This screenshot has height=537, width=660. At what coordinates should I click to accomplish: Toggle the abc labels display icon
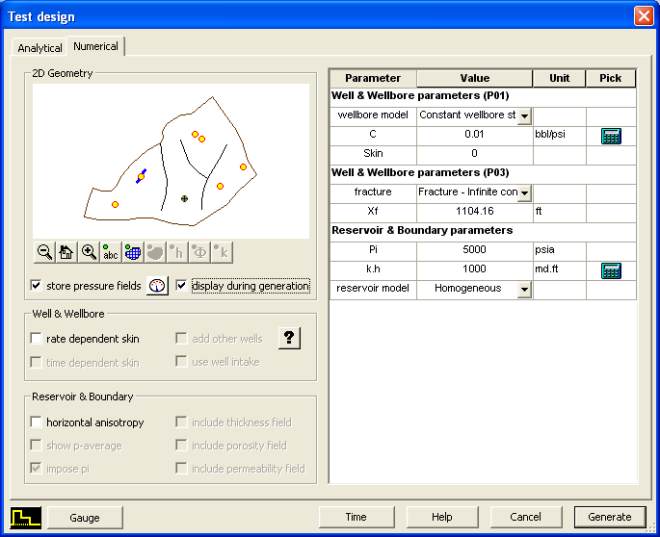click(111, 253)
